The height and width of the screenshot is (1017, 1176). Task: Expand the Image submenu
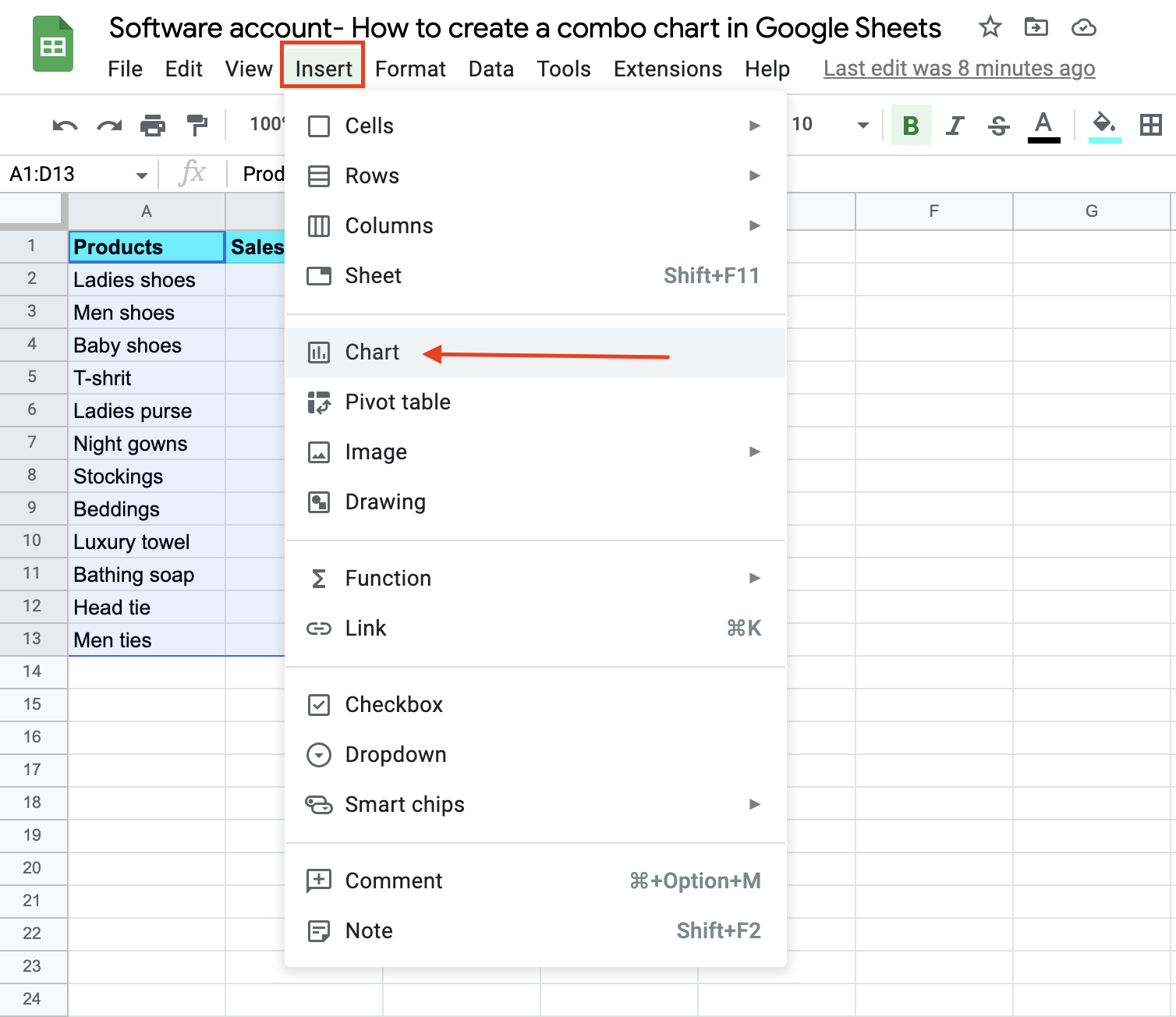[535, 452]
